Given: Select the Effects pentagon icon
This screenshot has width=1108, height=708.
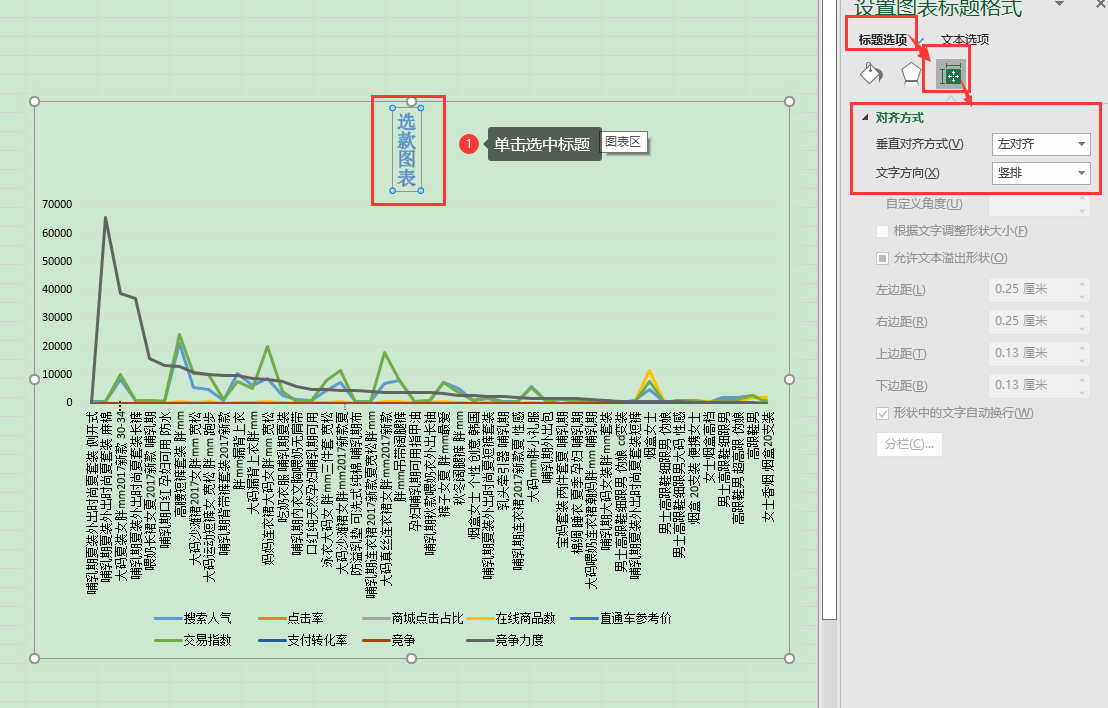Looking at the screenshot, I should pos(911,74).
